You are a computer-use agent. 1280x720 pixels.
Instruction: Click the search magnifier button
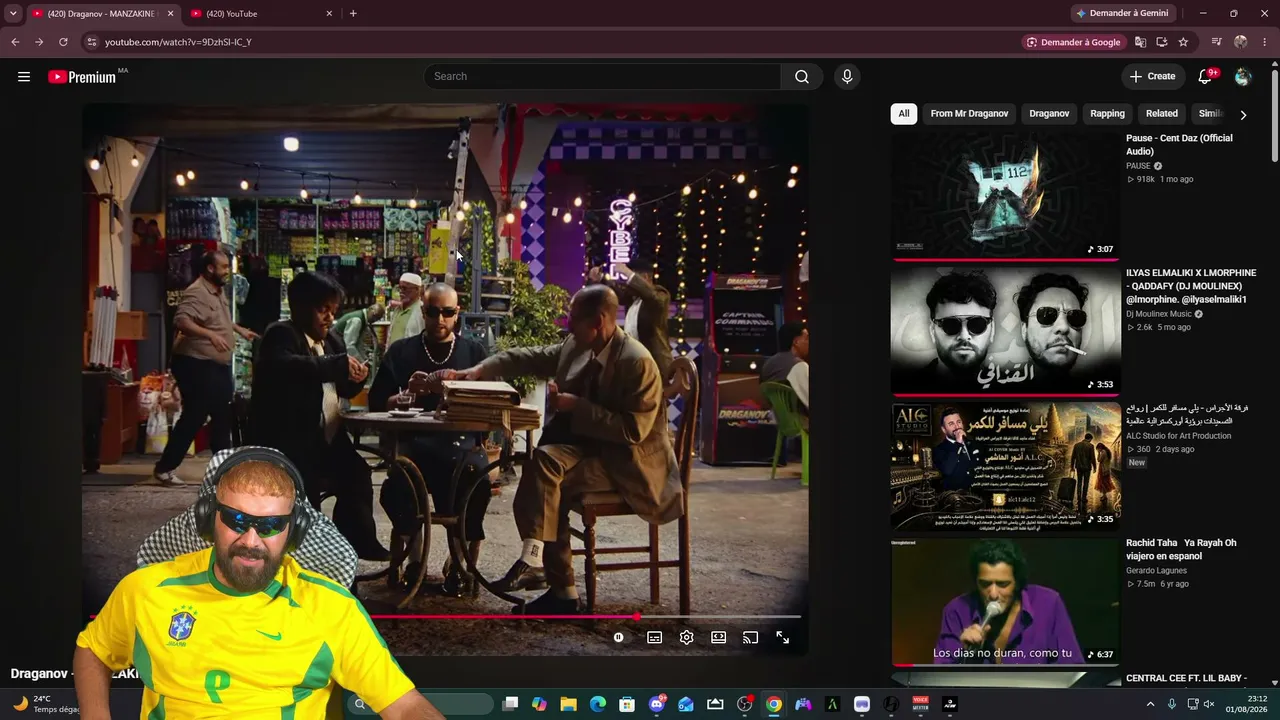(x=802, y=77)
